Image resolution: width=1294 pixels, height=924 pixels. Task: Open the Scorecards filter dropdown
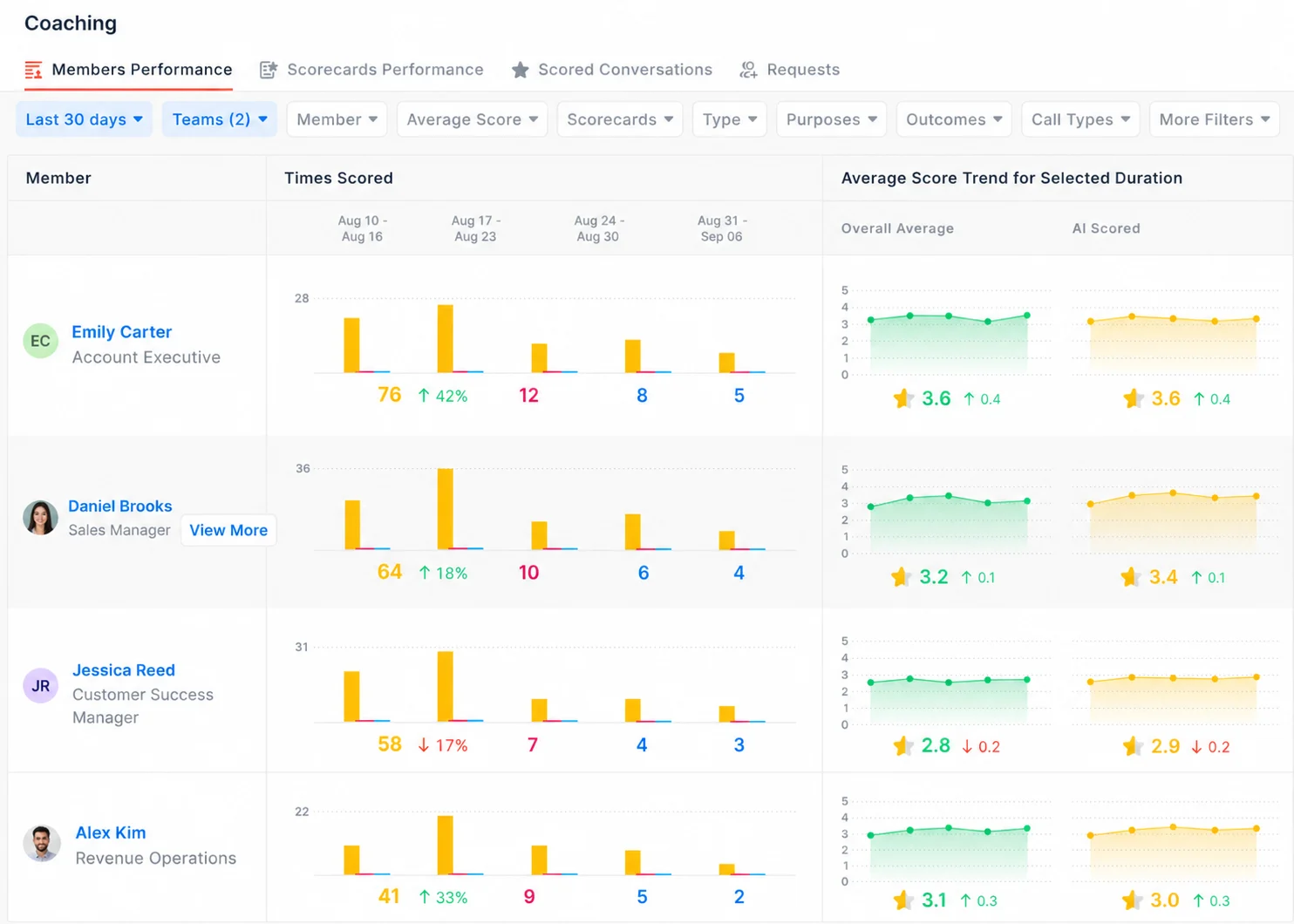(x=620, y=119)
